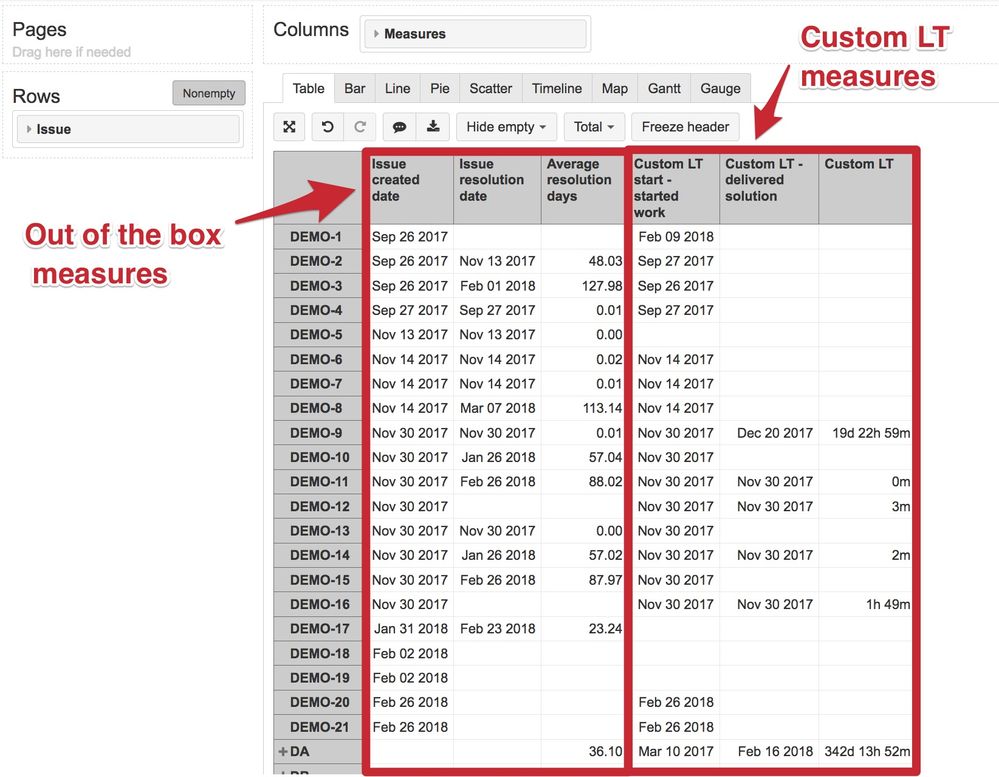Screen dimensions: 999x777
Task: Select the DEMO-1 row header
Action: pyautogui.click(x=317, y=237)
